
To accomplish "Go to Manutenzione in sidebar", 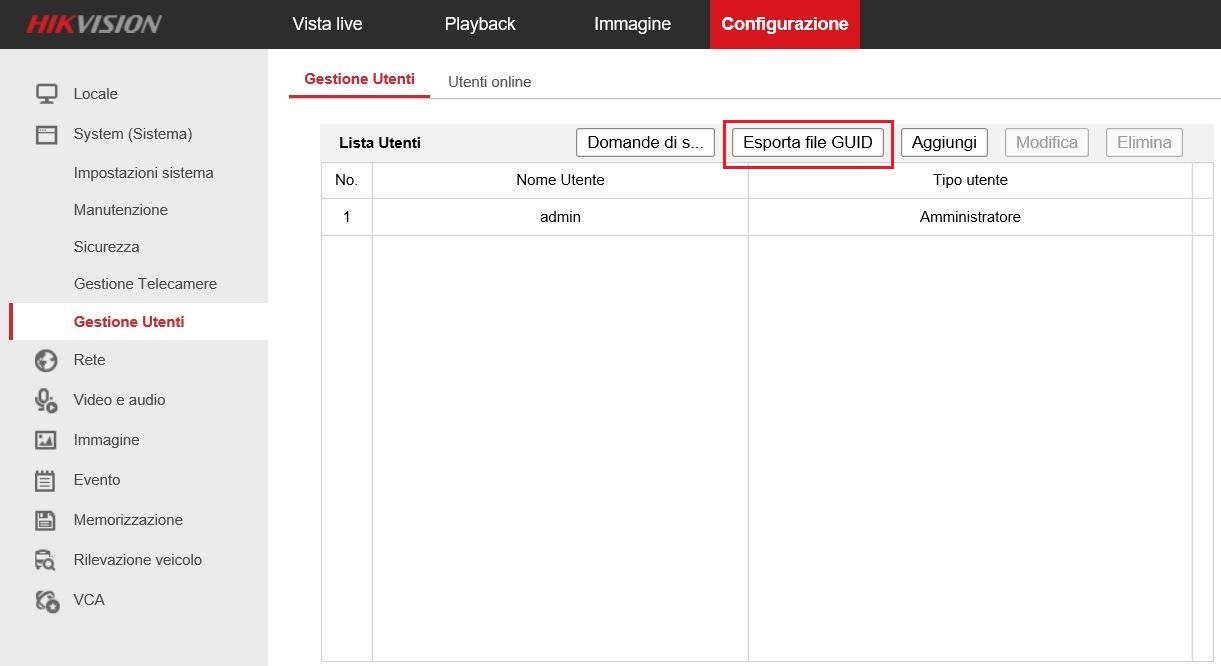I will pos(121,210).
